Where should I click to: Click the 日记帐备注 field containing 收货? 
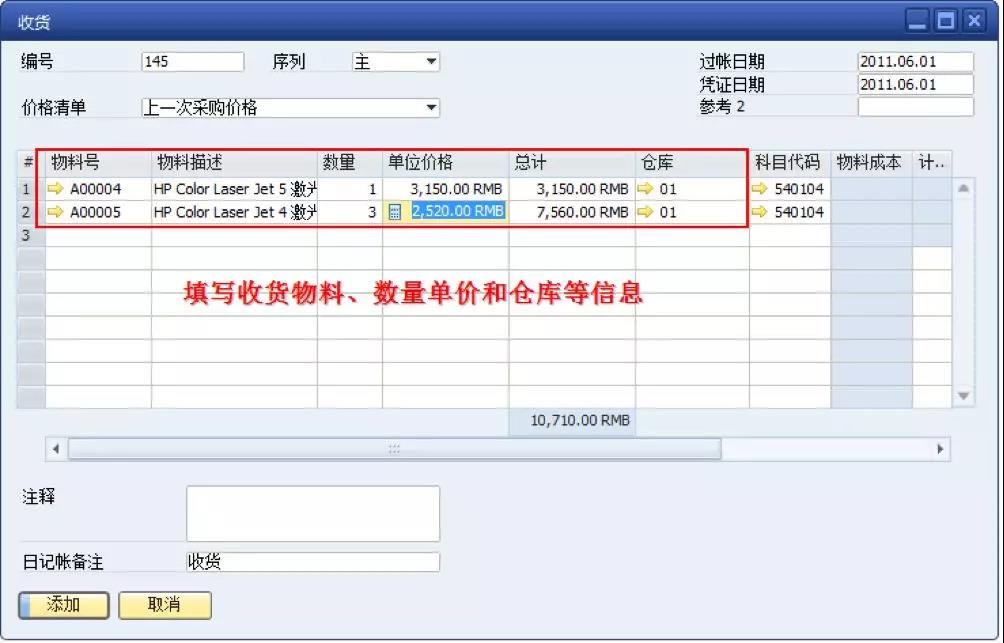point(310,562)
